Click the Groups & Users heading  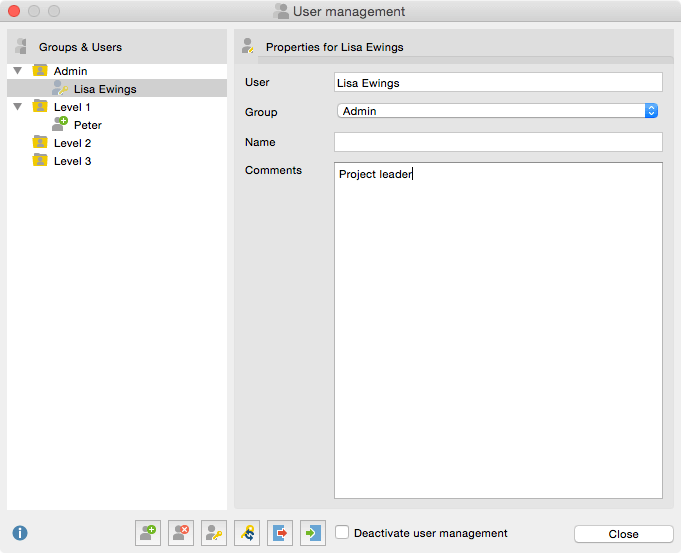click(80, 47)
